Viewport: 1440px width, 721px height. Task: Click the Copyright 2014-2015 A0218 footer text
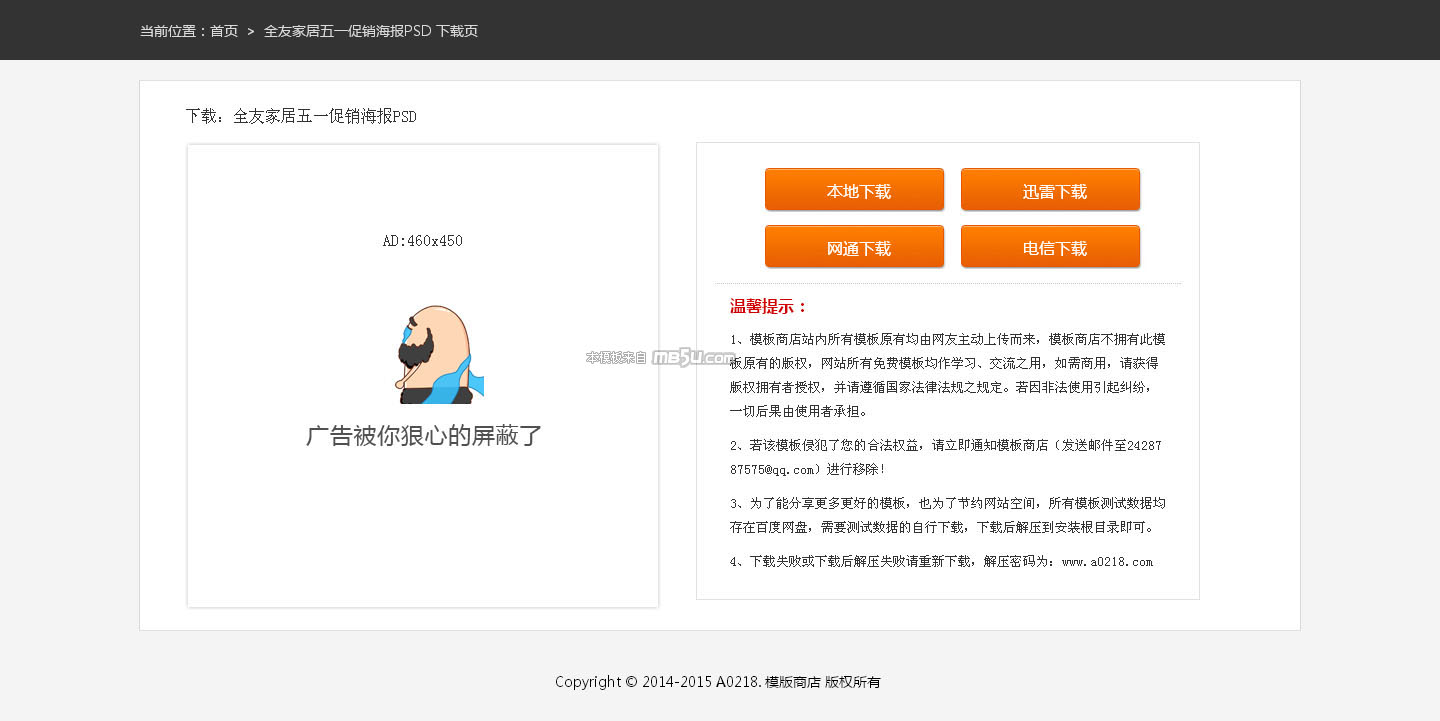[657, 682]
